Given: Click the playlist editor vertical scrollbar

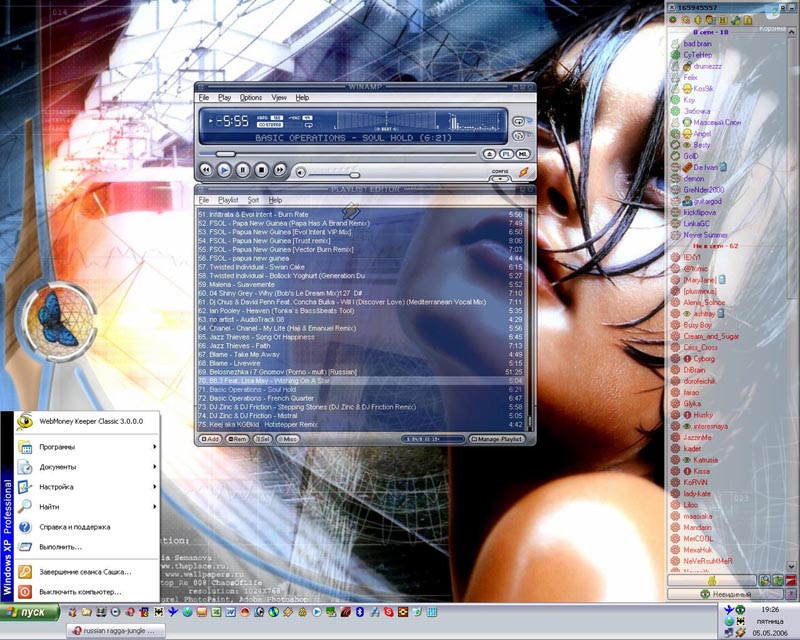Looking at the screenshot, I should 529,319.
